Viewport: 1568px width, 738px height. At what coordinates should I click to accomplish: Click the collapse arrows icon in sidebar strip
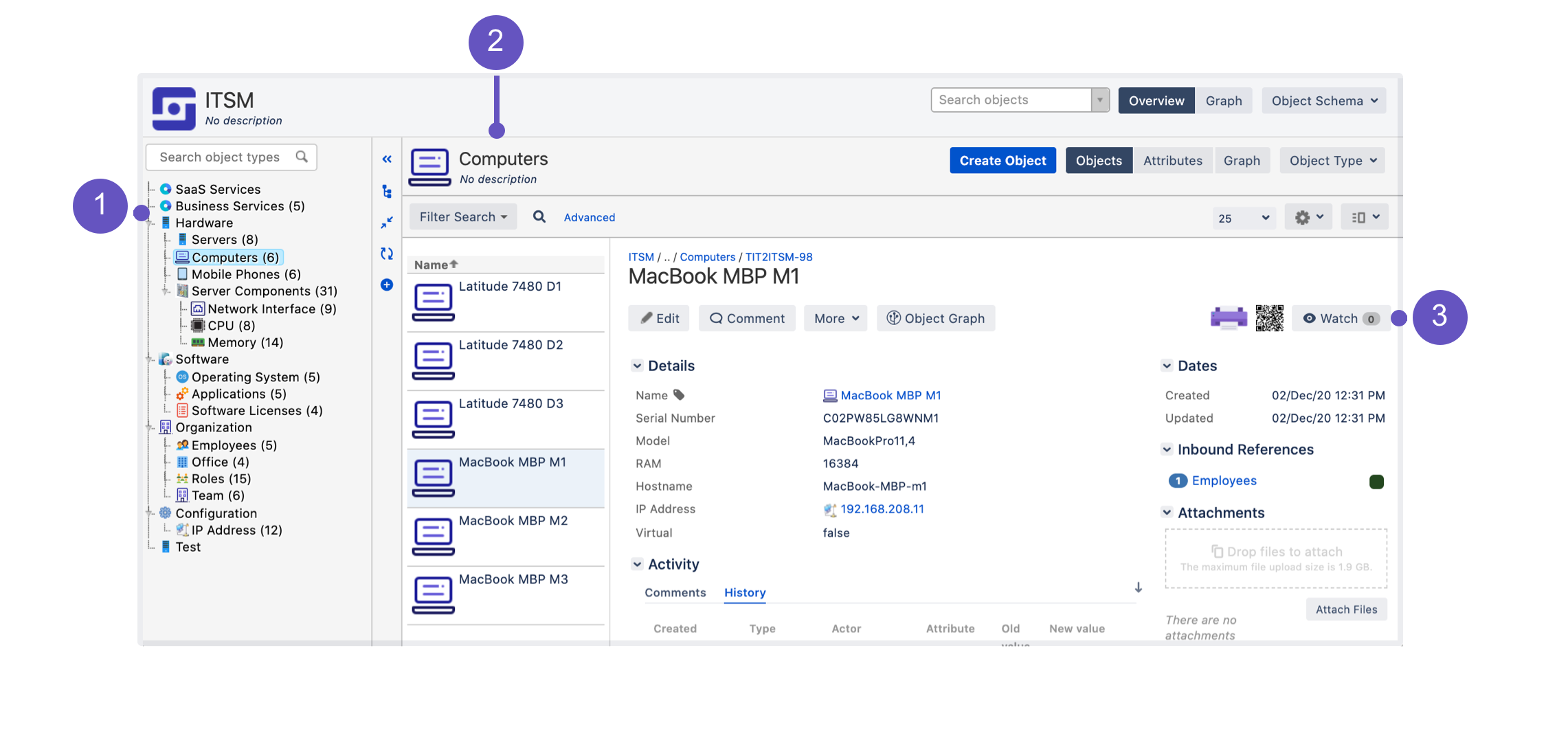[x=387, y=223]
